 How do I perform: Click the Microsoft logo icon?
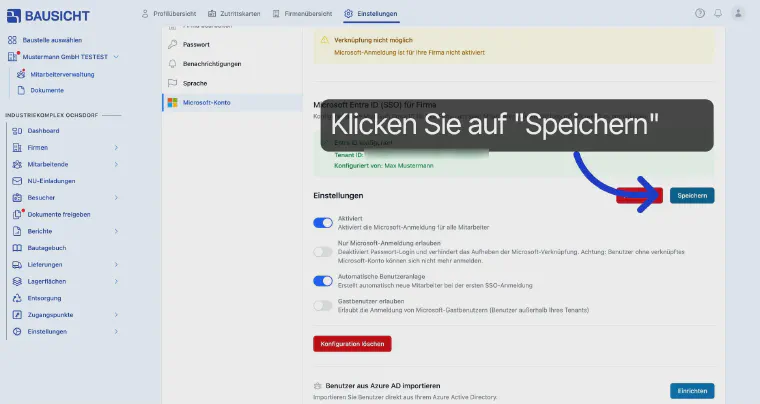coord(172,102)
